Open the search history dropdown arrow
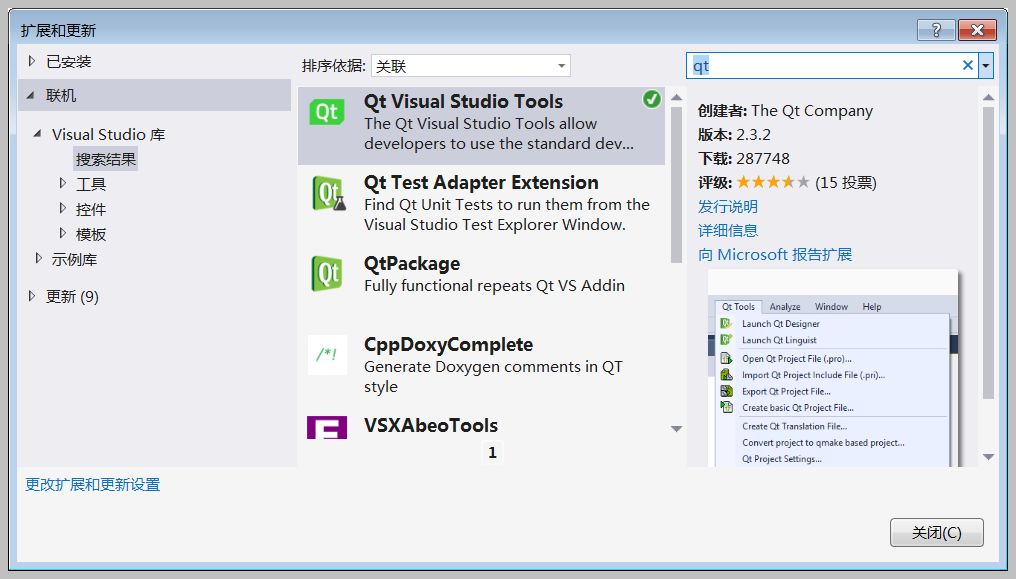1016x579 pixels. [984, 65]
